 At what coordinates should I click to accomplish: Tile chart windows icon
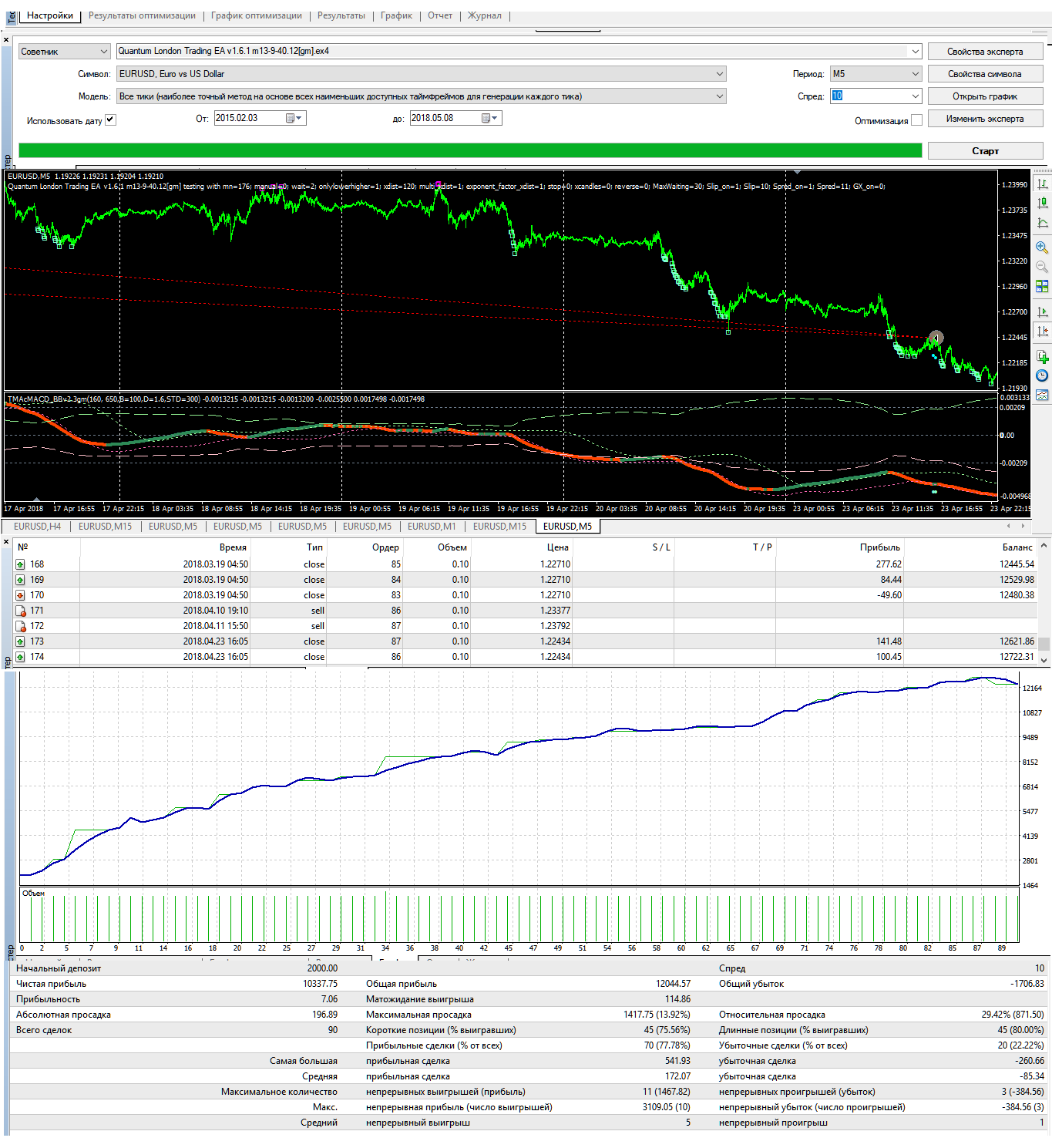[1042, 286]
